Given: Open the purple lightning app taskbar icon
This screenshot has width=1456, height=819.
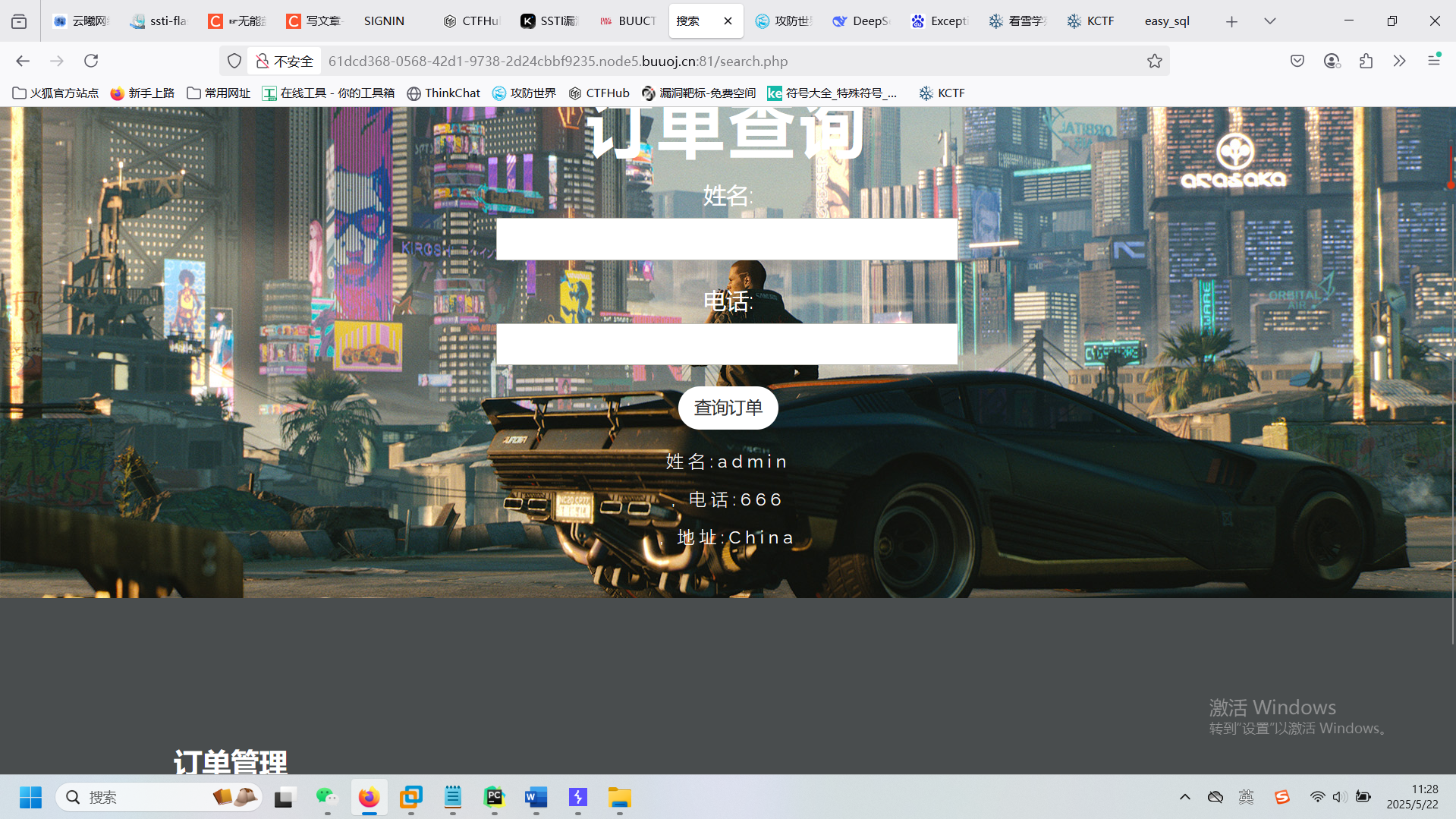Looking at the screenshot, I should click(578, 797).
